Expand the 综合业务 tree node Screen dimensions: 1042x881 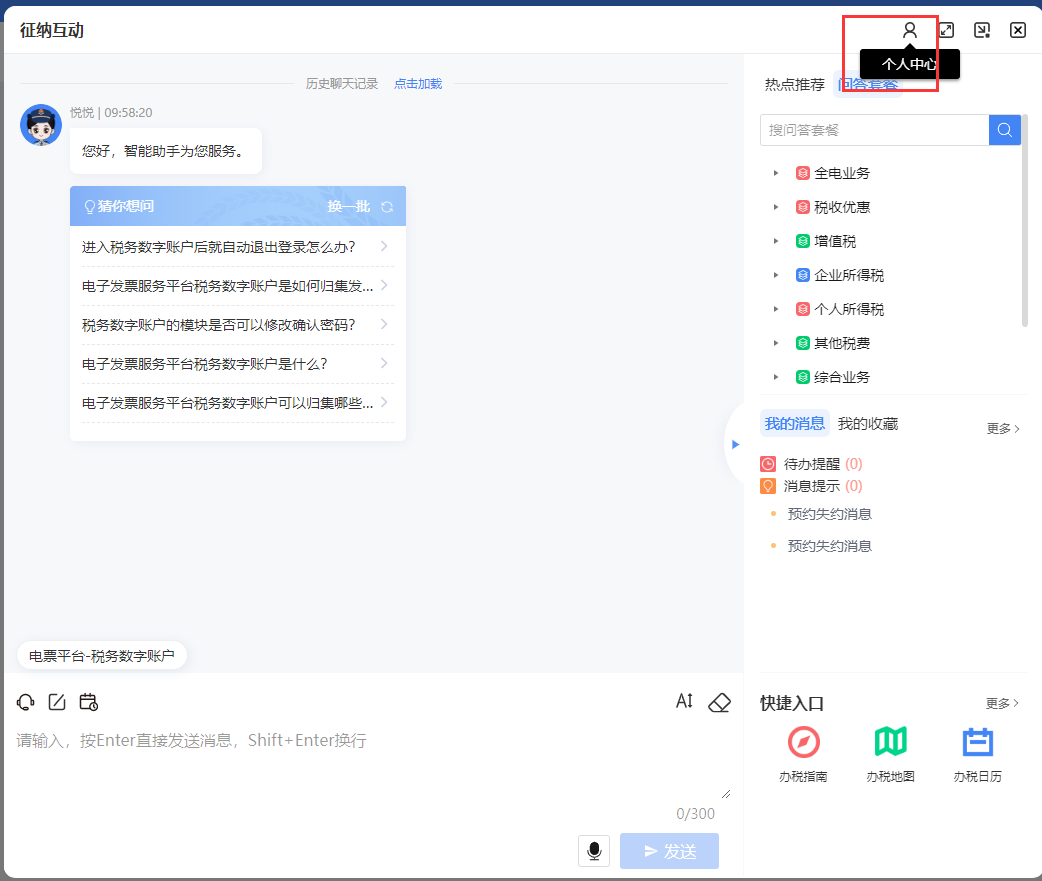click(776, 377)
